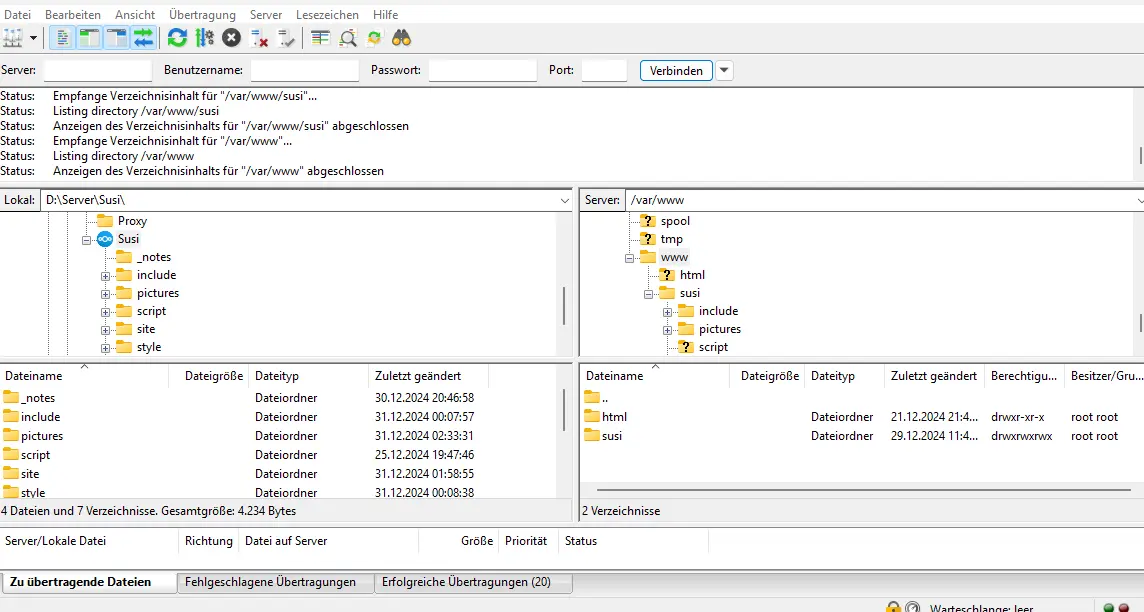Image resolution: width=1144 pixels, height=612 pixels.
Task: Toggle the message log display
Action: (64, 37)
